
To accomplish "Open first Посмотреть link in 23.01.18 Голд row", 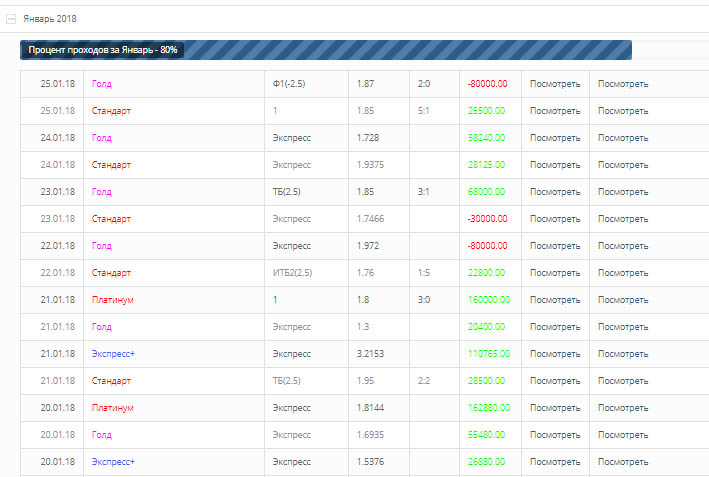I will 555,192.
